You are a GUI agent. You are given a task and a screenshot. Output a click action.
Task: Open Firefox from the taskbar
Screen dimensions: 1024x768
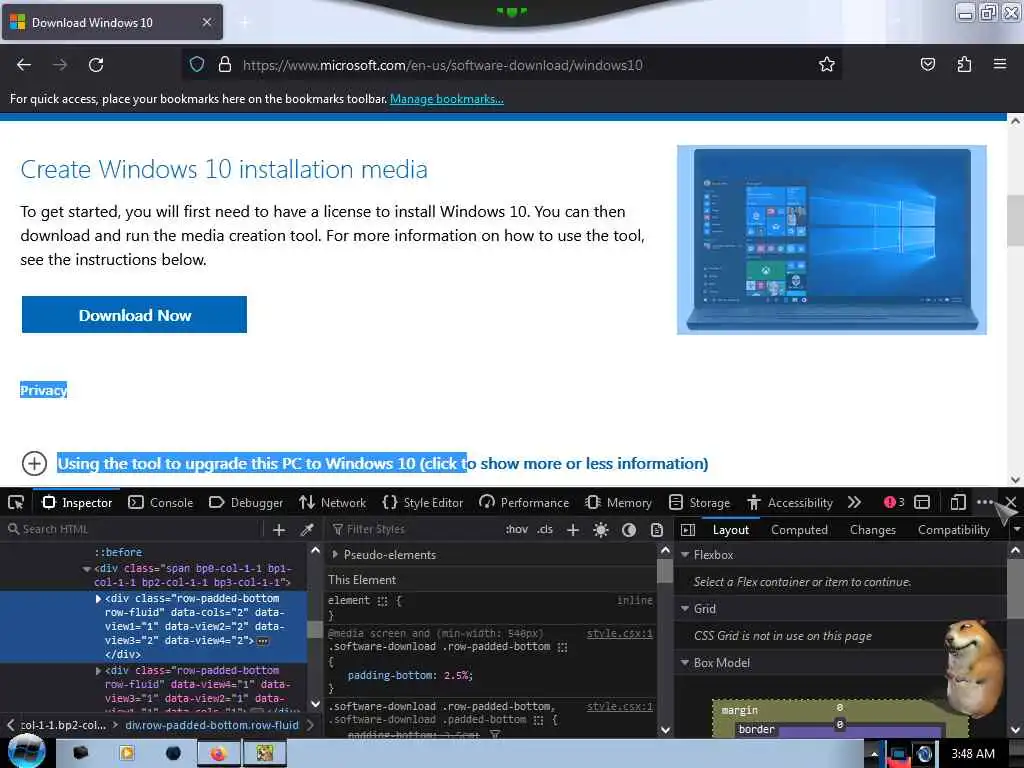218,754
